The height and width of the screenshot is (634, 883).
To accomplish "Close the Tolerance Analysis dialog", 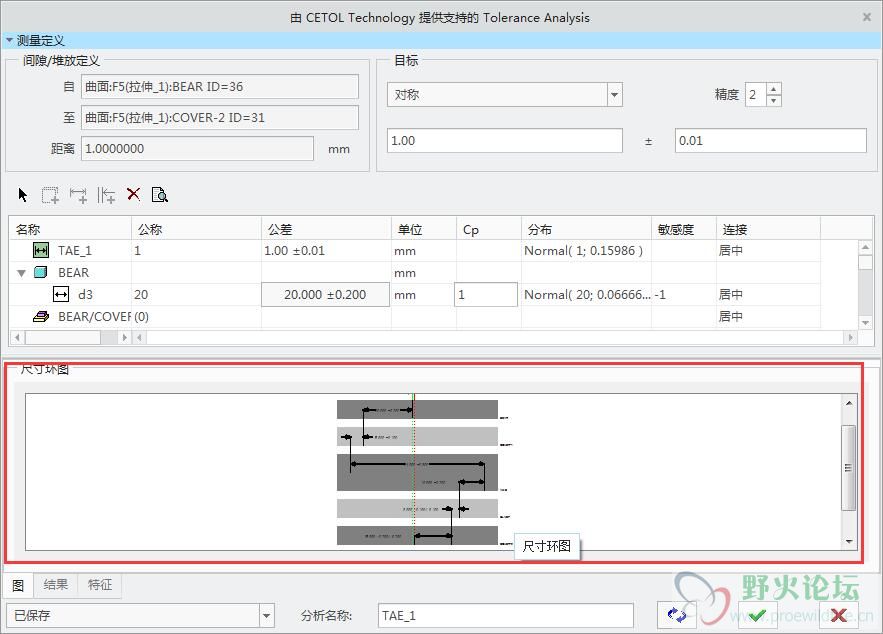I will click(867, 17).
